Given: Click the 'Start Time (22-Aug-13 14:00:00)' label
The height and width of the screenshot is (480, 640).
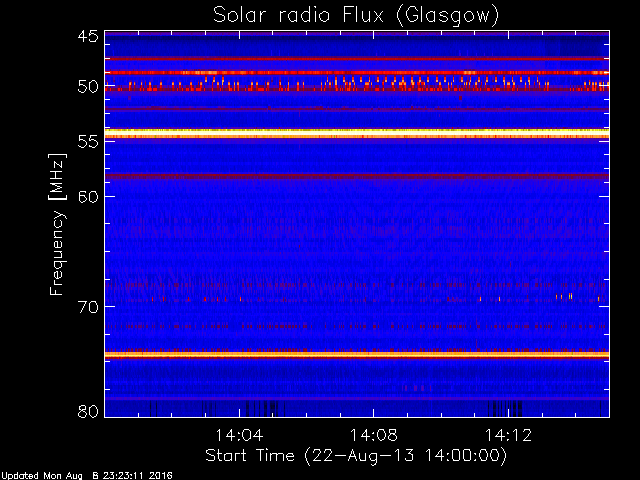Looking at the screenshot, I should click(x=356, y=456).
